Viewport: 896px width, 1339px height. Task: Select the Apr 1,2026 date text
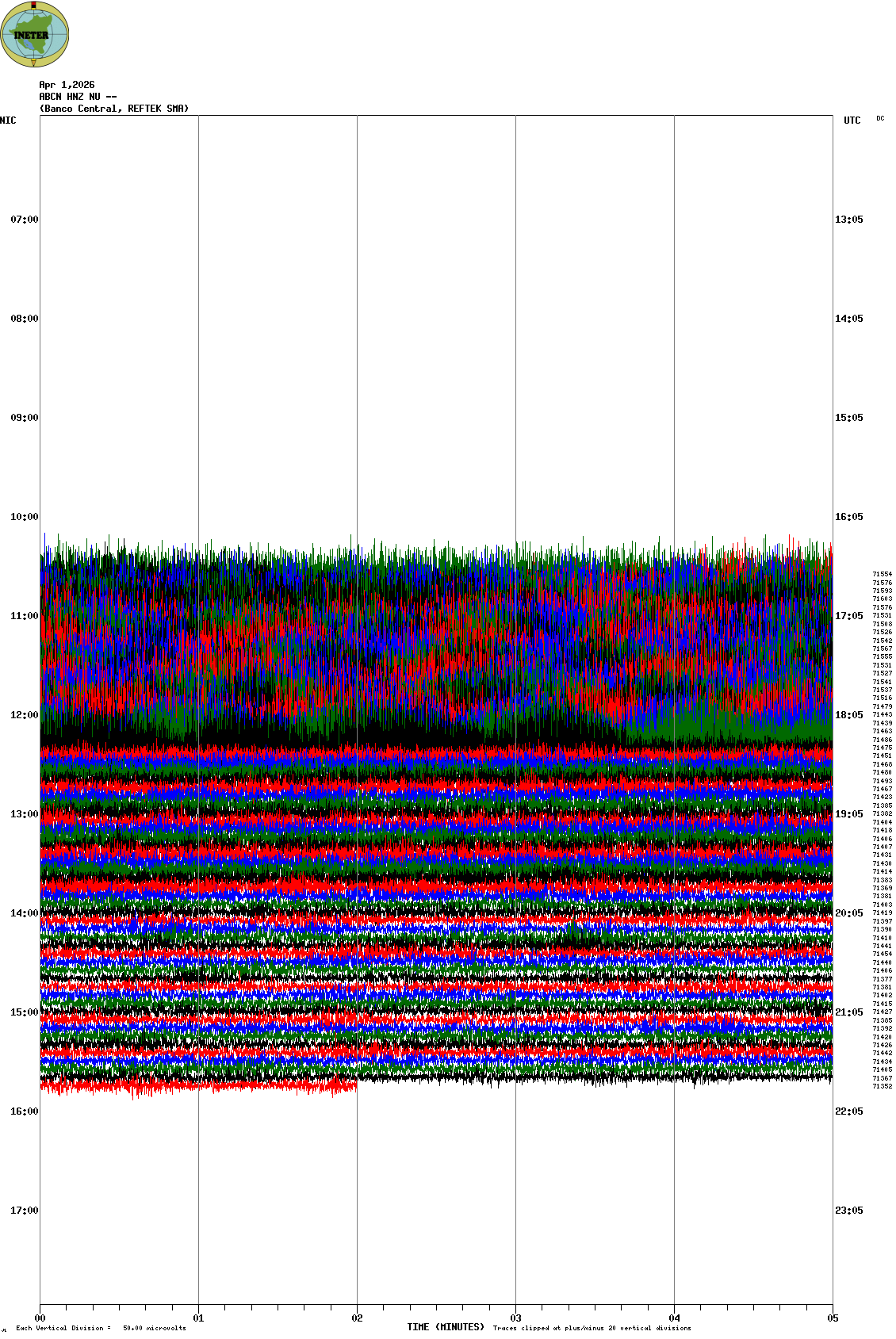pos(67,85)
